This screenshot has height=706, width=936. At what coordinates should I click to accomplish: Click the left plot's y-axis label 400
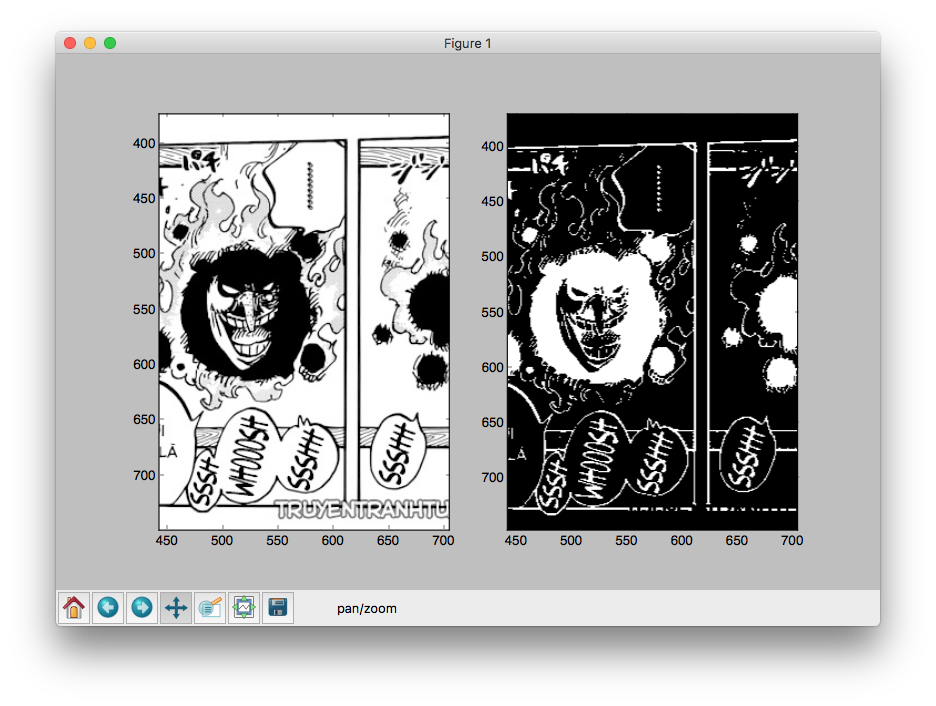[x=144, y=143]
